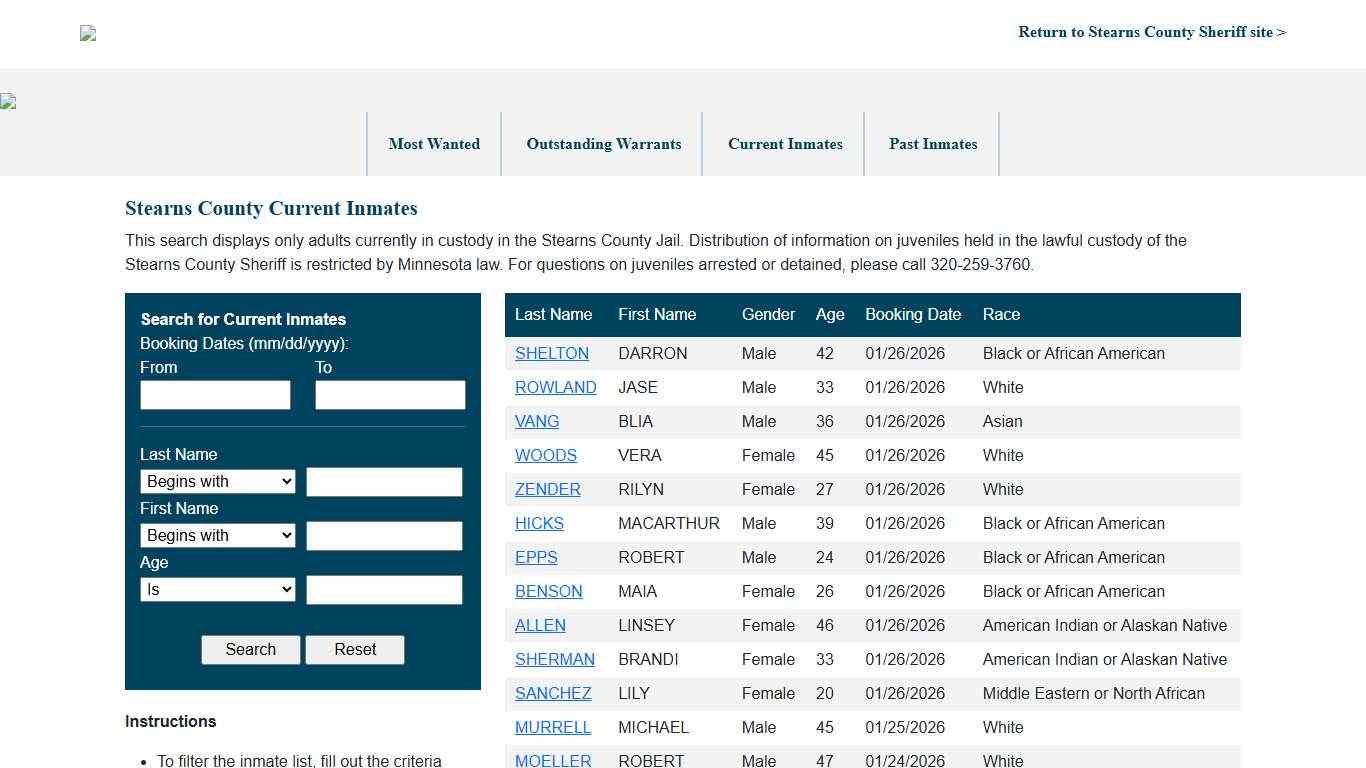Switch to the Past Inmates tab
1366x768 pixels.
(932, 144)
